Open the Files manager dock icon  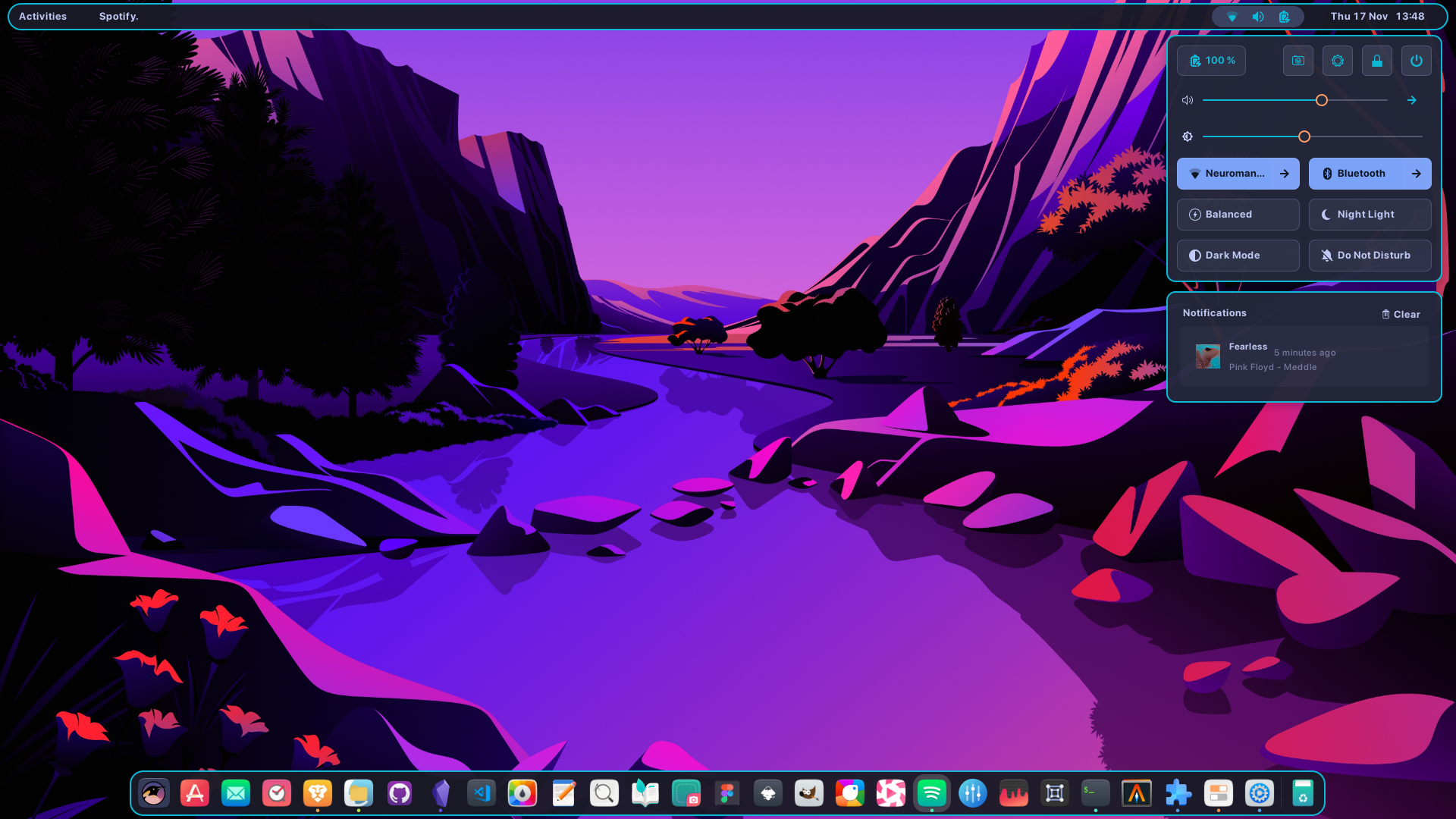[x=359, y=793]
